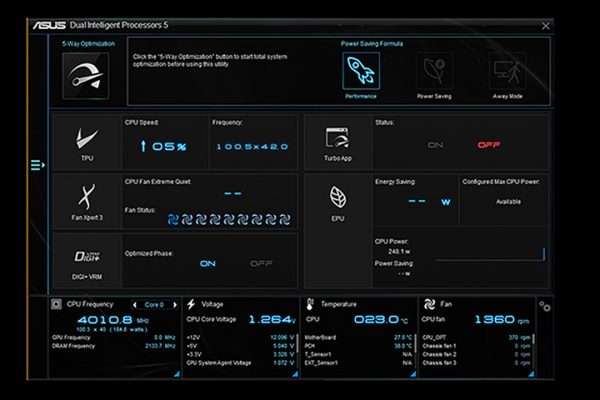Viewport: 600px width, 400px height.
Task: Turn Turbo App status ON
Action: (x=435, y=145)
